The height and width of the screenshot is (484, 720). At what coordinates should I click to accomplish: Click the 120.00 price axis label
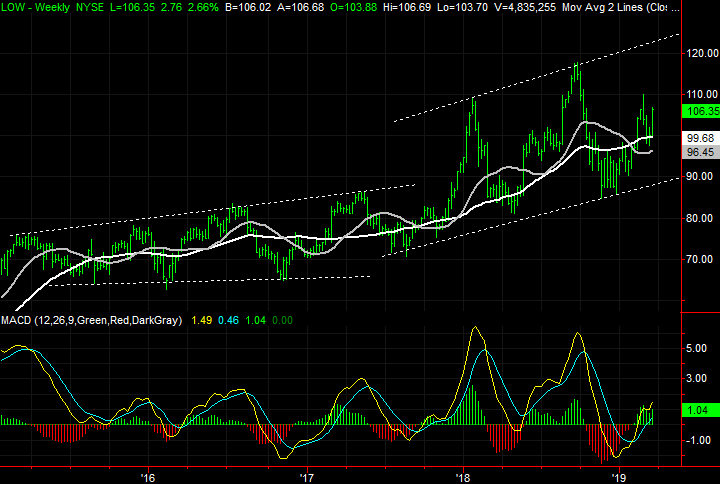click(x=700, y=53)
